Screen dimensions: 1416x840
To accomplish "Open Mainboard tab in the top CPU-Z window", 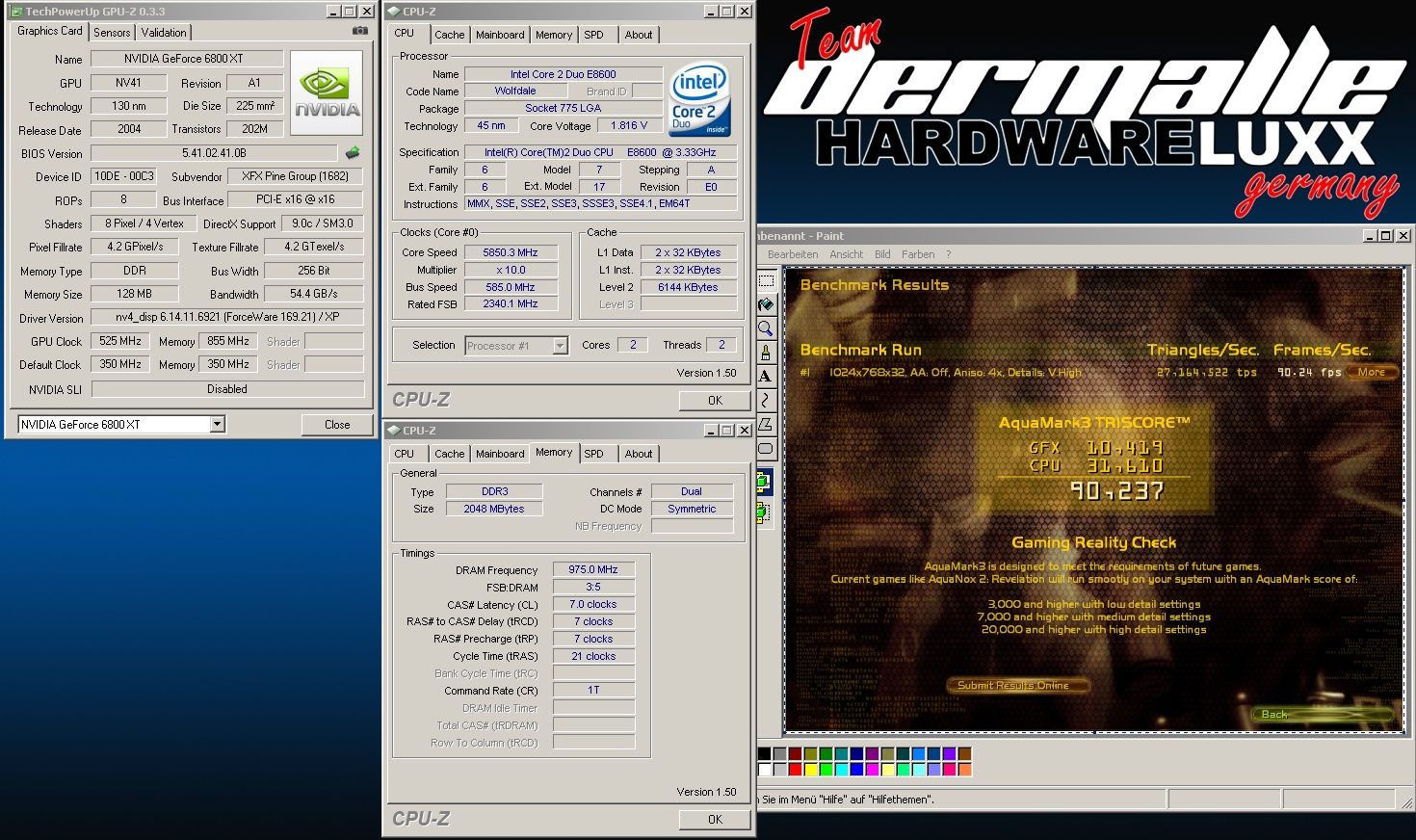I will (500, 35).
